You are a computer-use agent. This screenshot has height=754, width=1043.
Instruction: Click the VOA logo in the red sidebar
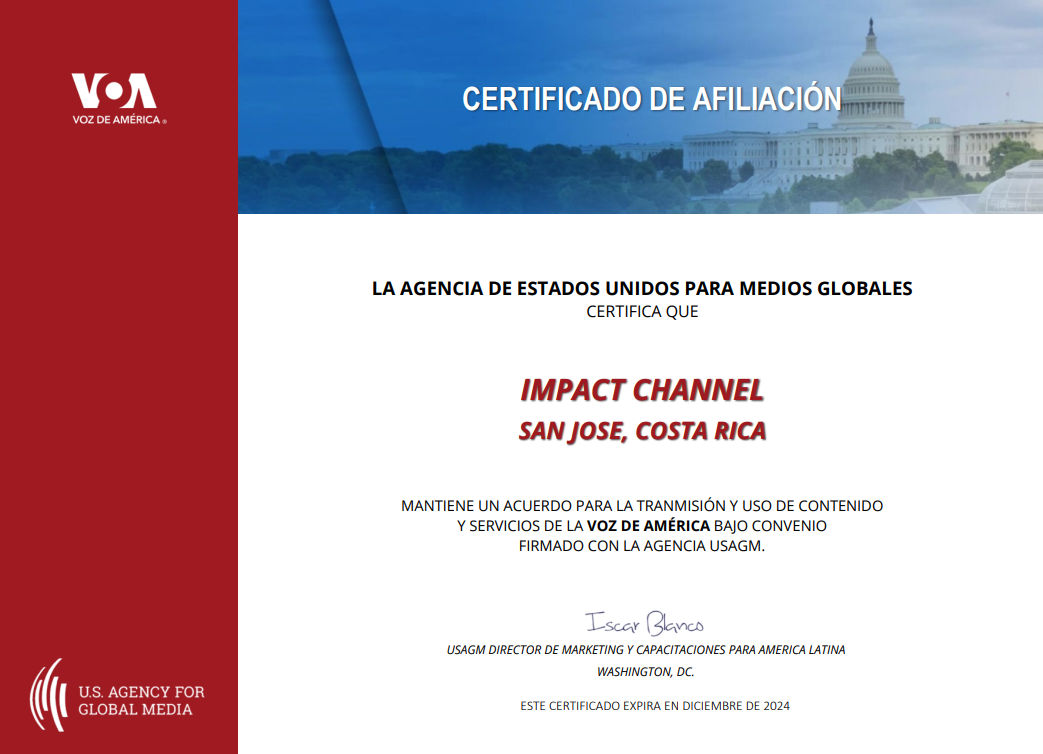pyautogui.click(x=113, y=92)
